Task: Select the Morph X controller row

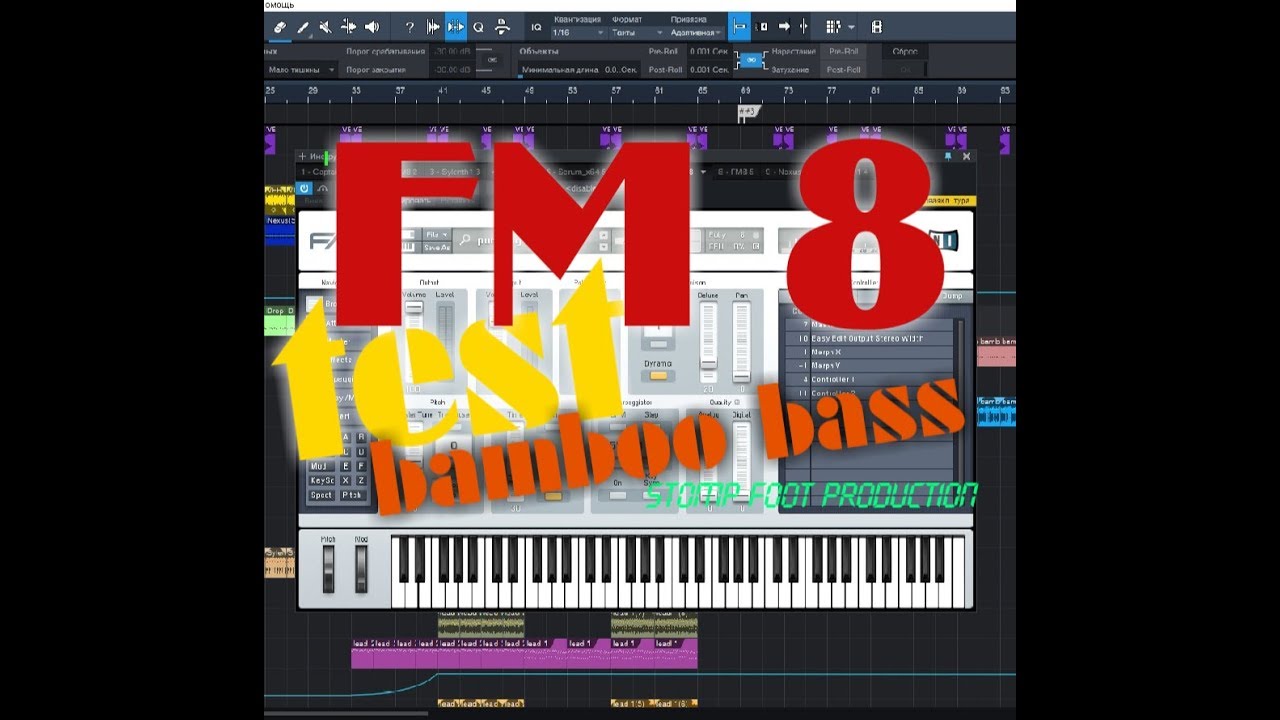Action: (x=868, y=352)
